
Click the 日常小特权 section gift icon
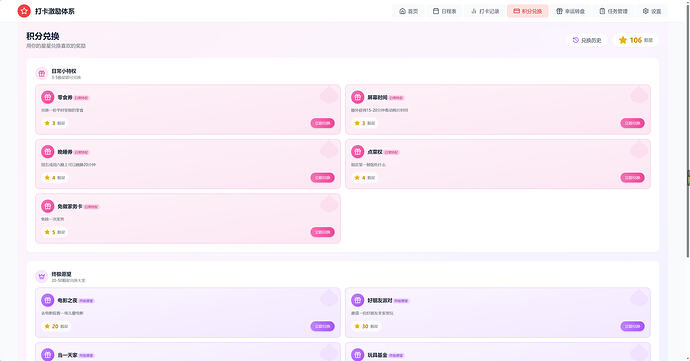tap(41, 74)
